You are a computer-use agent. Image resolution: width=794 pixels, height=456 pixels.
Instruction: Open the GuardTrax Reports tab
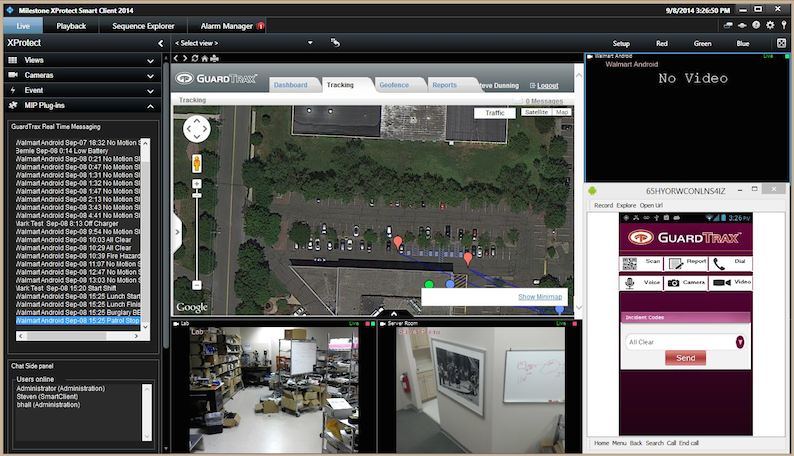(445, 85)
